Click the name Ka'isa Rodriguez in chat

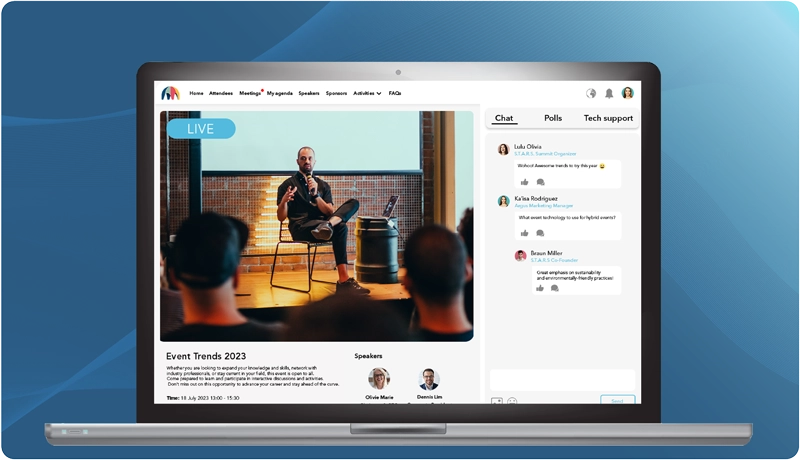536,198
